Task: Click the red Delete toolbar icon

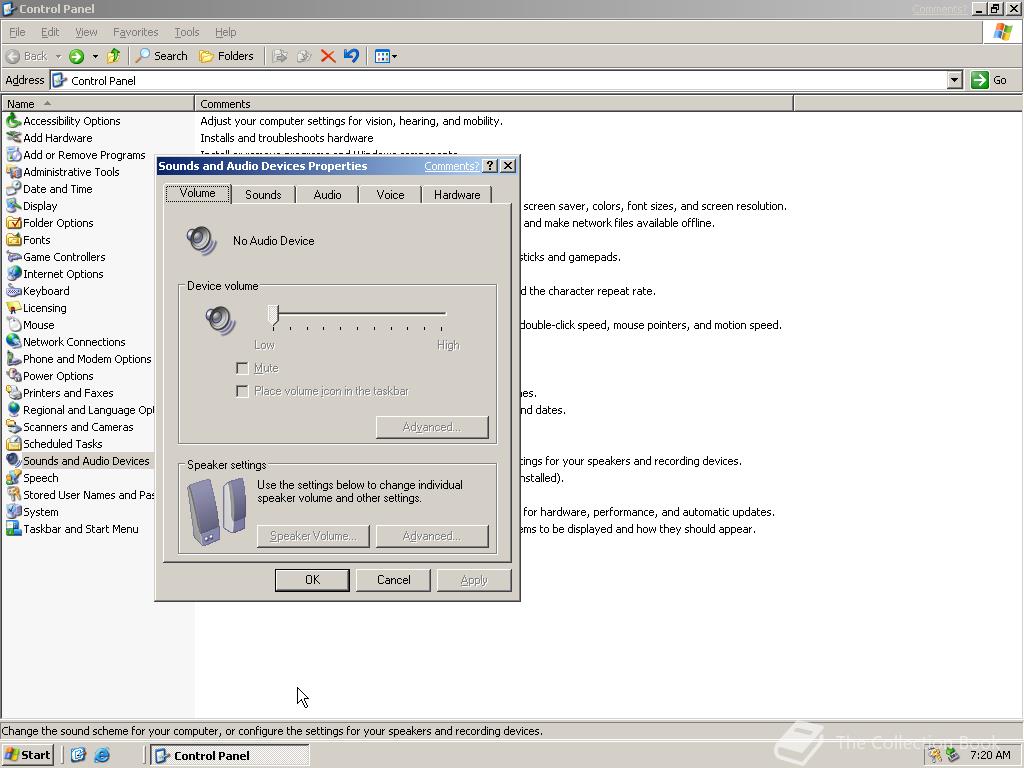Action: point(328,56)
